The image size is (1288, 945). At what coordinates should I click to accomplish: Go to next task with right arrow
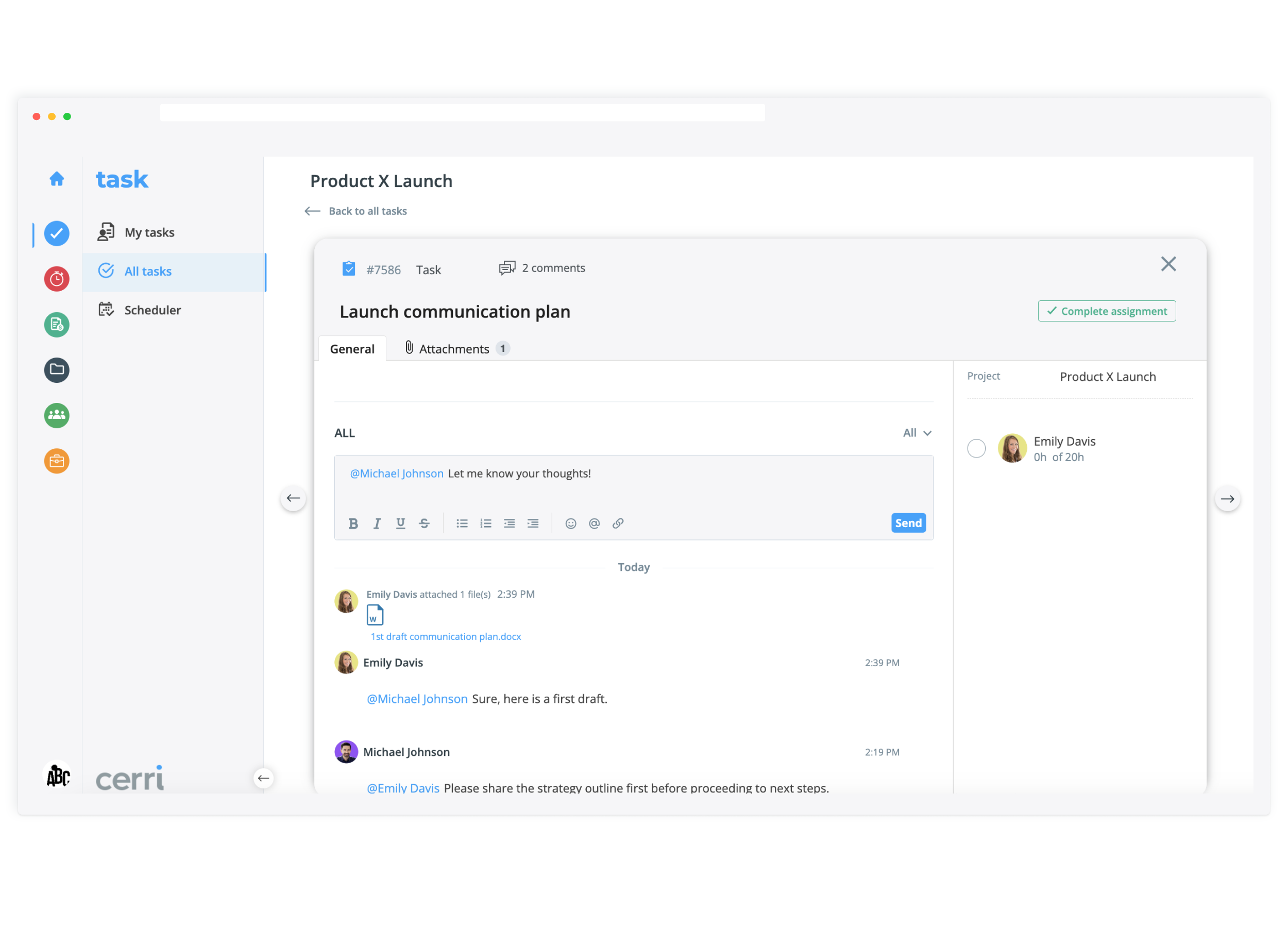(x=1227, y=499)
